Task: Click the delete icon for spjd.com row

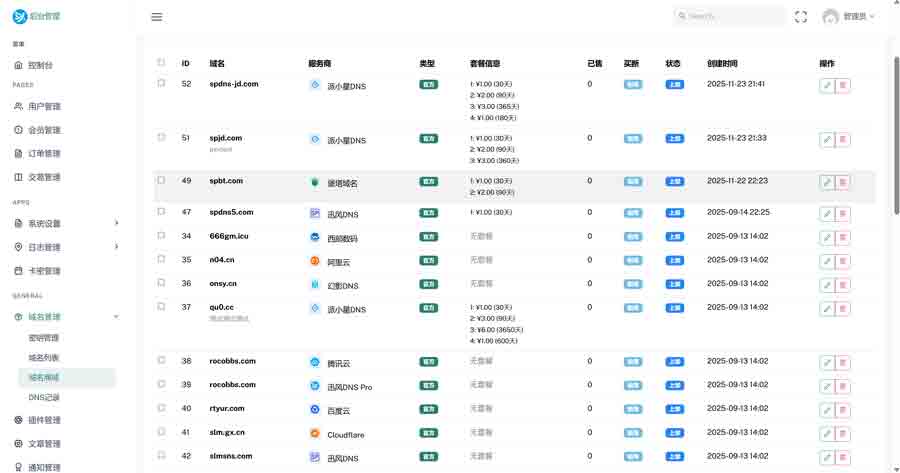Action: coord(842,140)
